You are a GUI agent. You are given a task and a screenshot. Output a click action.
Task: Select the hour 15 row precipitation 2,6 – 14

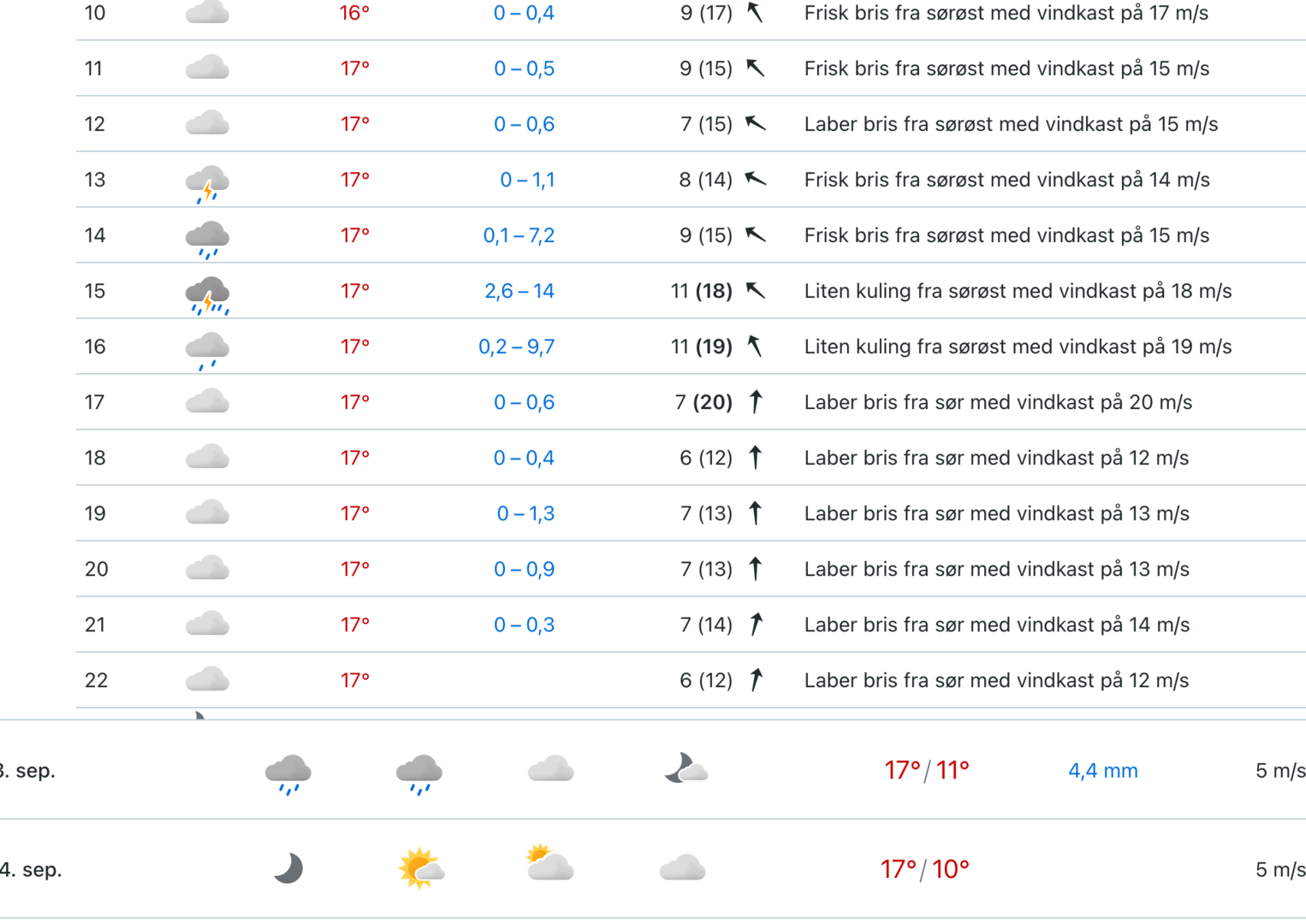pos(519,291)
